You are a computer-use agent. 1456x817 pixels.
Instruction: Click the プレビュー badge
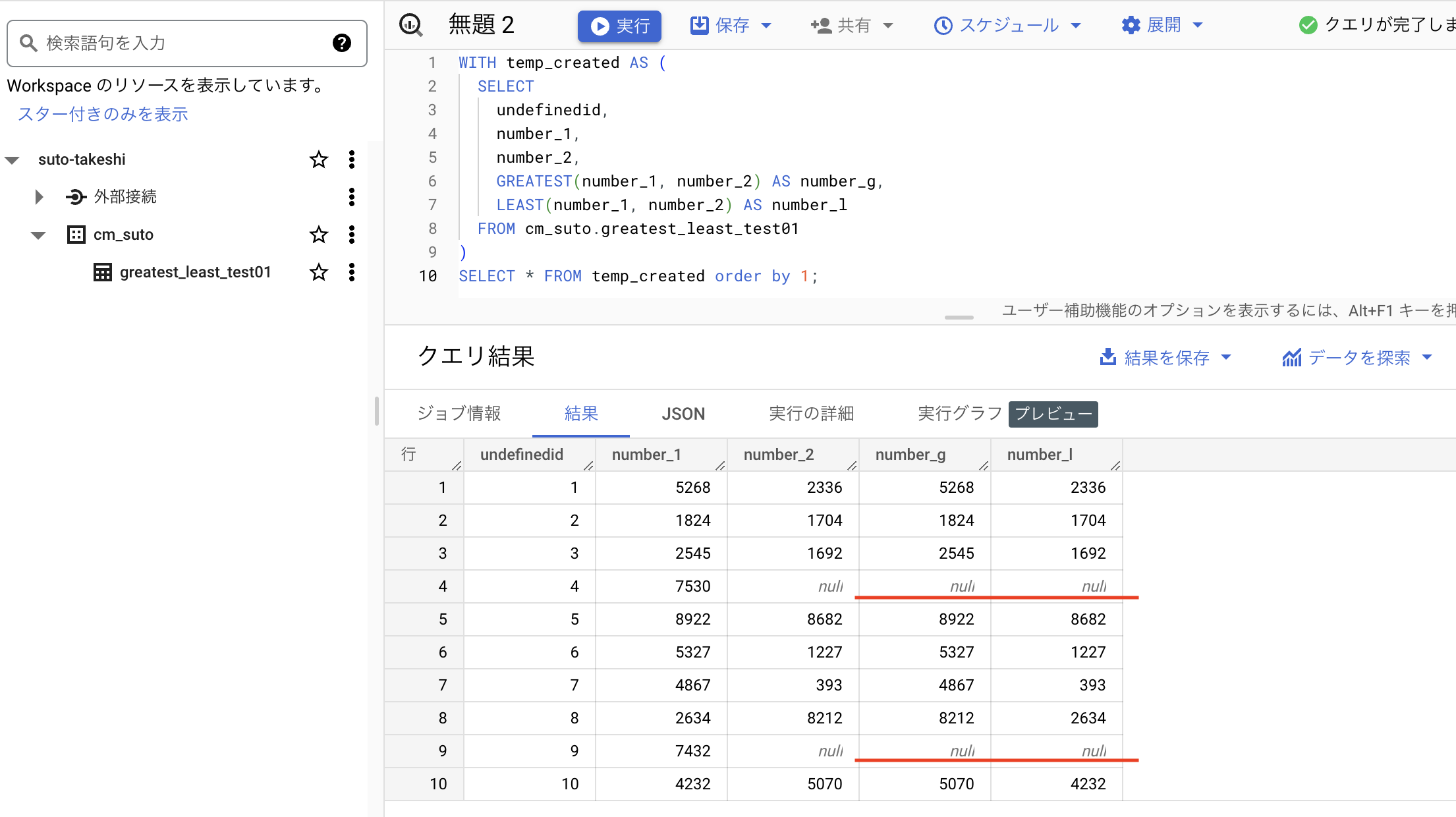point(1053,414)
